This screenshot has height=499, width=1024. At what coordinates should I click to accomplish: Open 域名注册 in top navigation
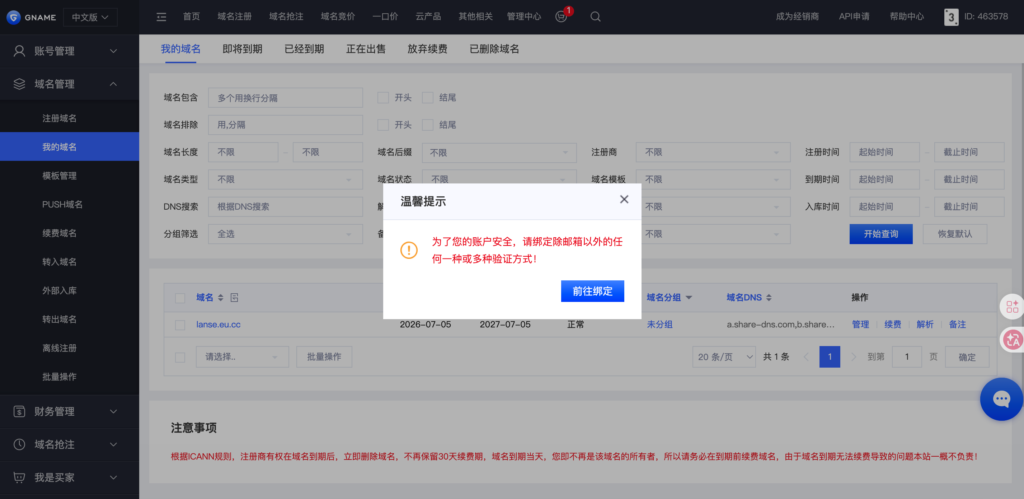pos(234,17)
